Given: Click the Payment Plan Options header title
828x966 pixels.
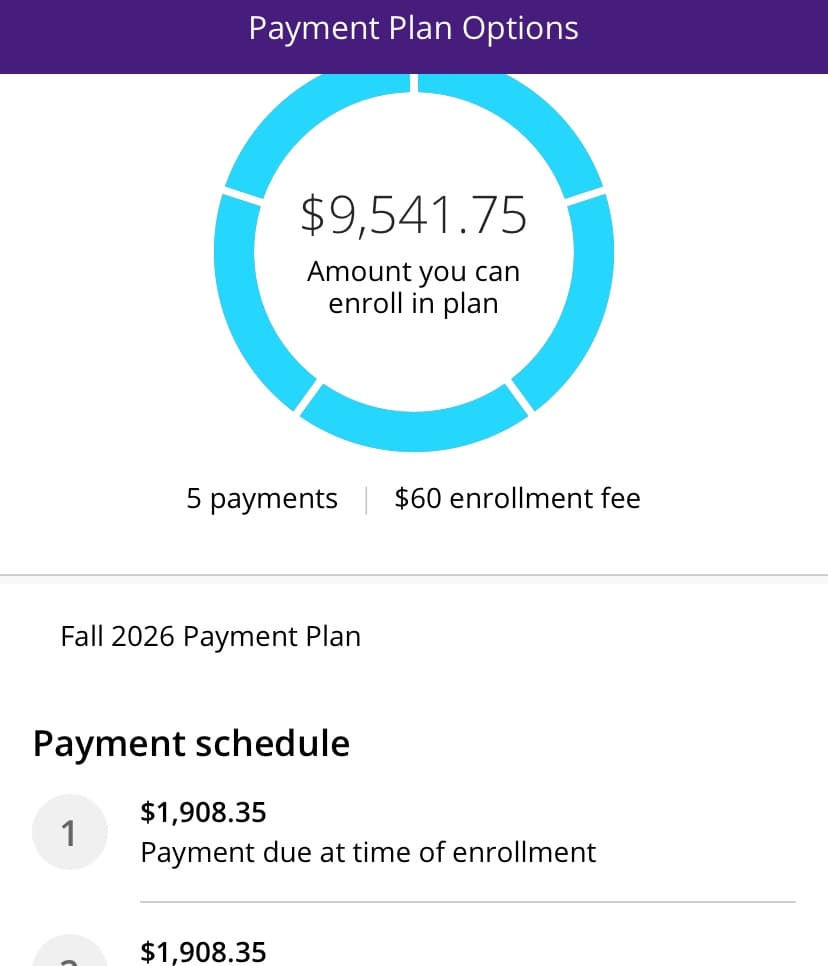Looking at the screenshot, I should tap(413, 28).
